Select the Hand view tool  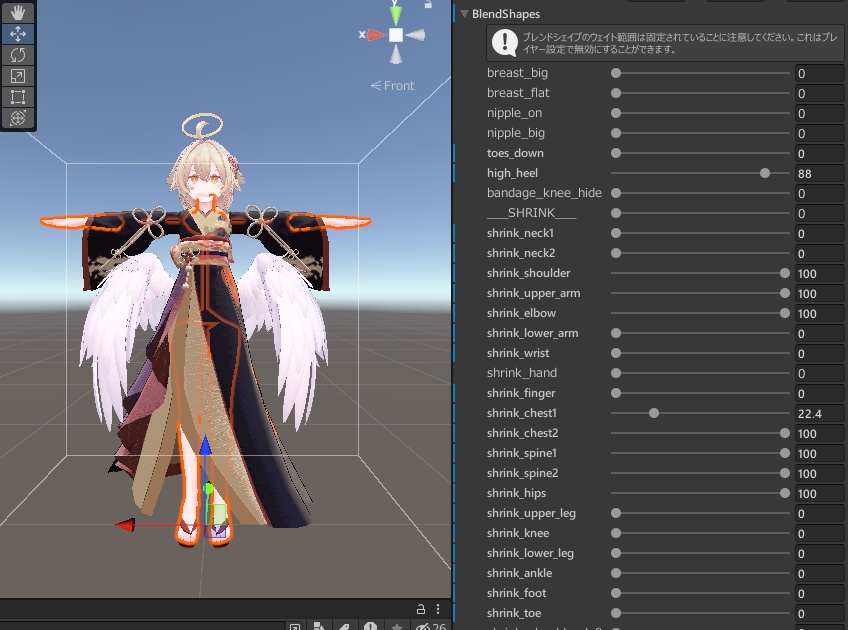tap(18, 12)
